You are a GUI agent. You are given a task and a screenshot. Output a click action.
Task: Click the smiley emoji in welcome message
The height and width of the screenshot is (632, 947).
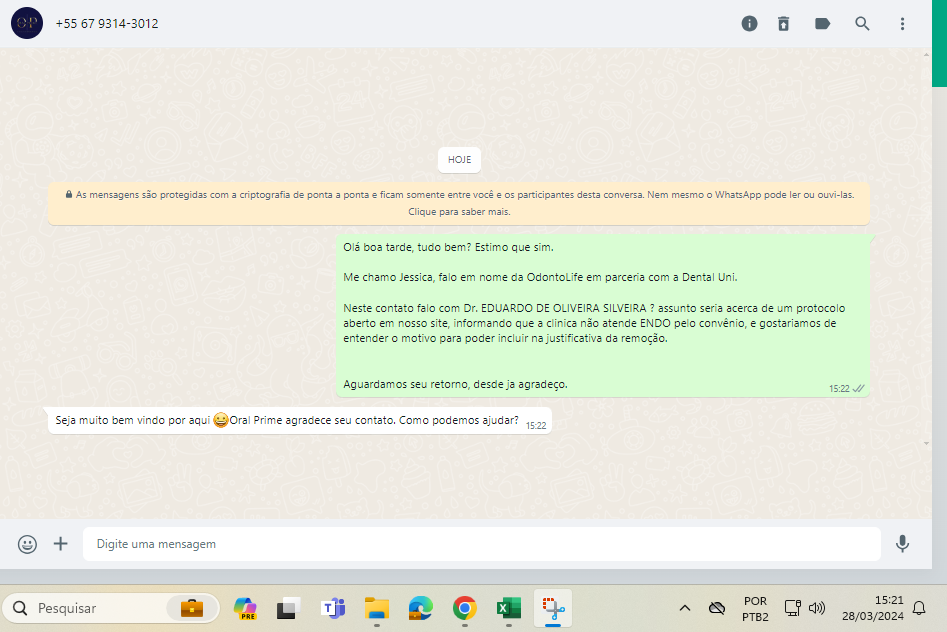pyautogui.click(x=221, y=420)
